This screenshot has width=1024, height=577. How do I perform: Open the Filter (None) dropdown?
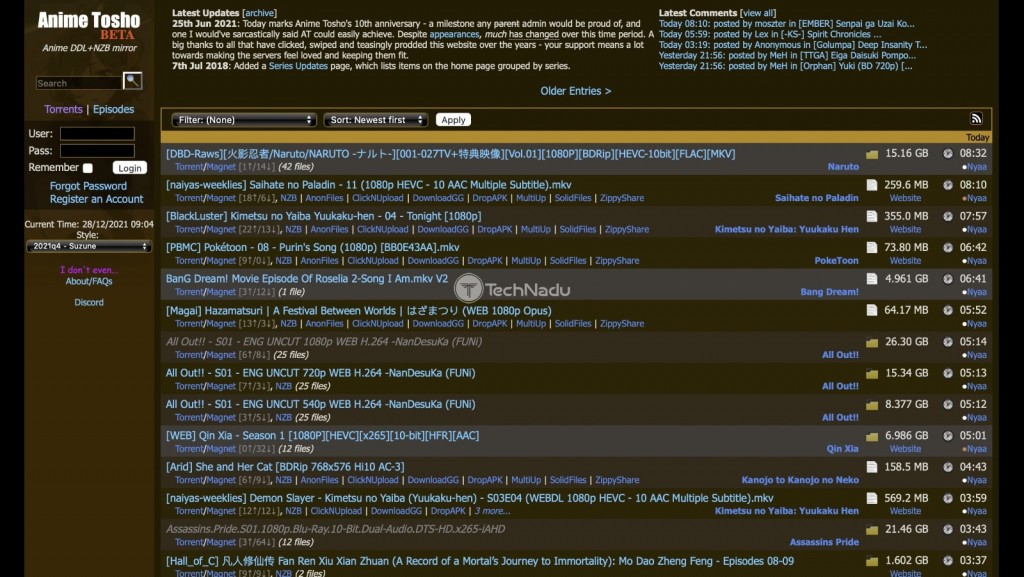244,119
